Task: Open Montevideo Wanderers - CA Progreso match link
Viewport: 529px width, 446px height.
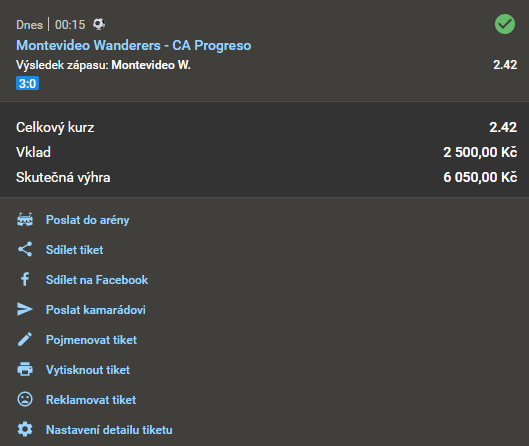Action: [134, 46]
